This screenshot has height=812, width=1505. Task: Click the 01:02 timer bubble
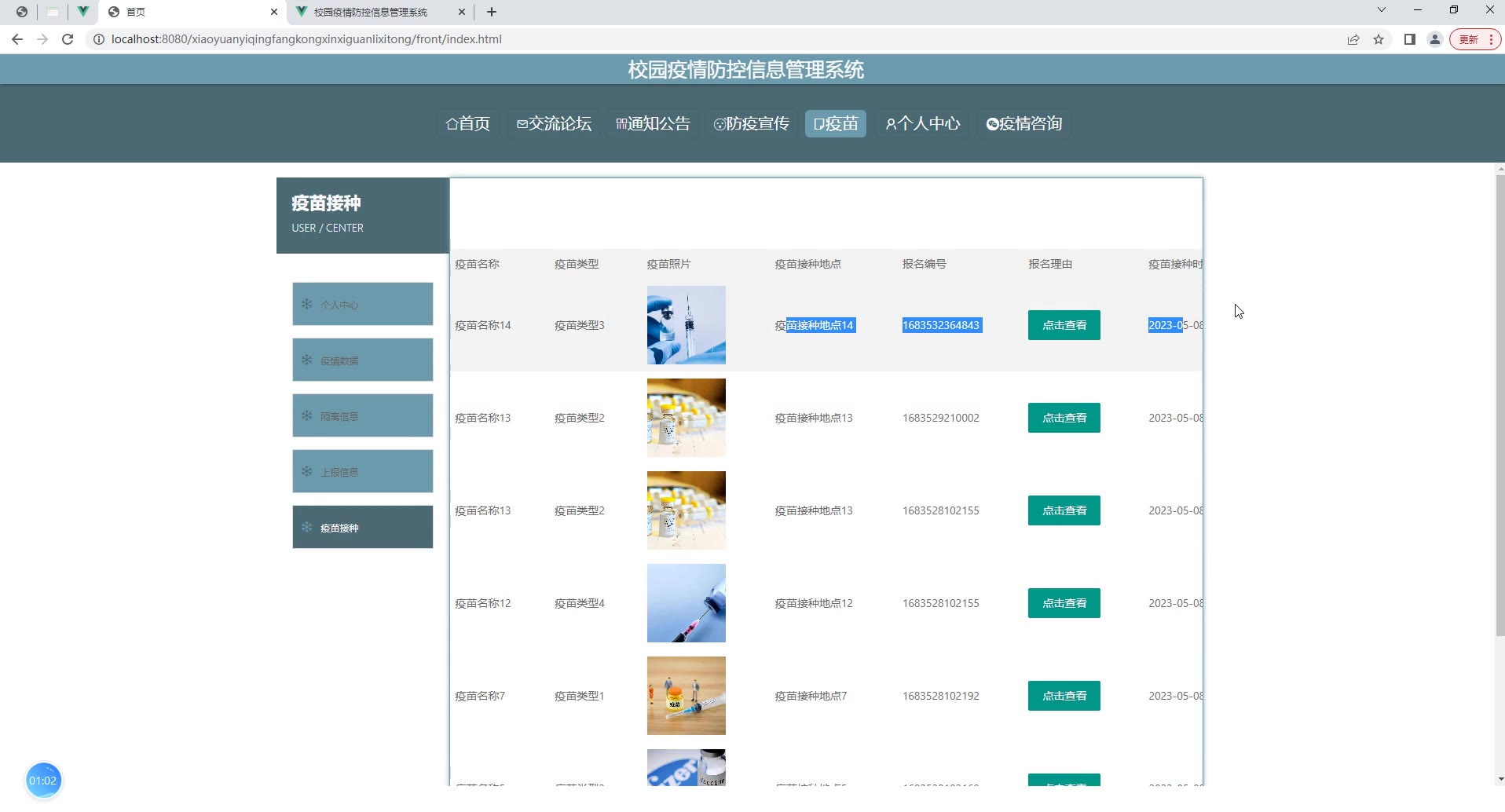[x=43, y=781]
